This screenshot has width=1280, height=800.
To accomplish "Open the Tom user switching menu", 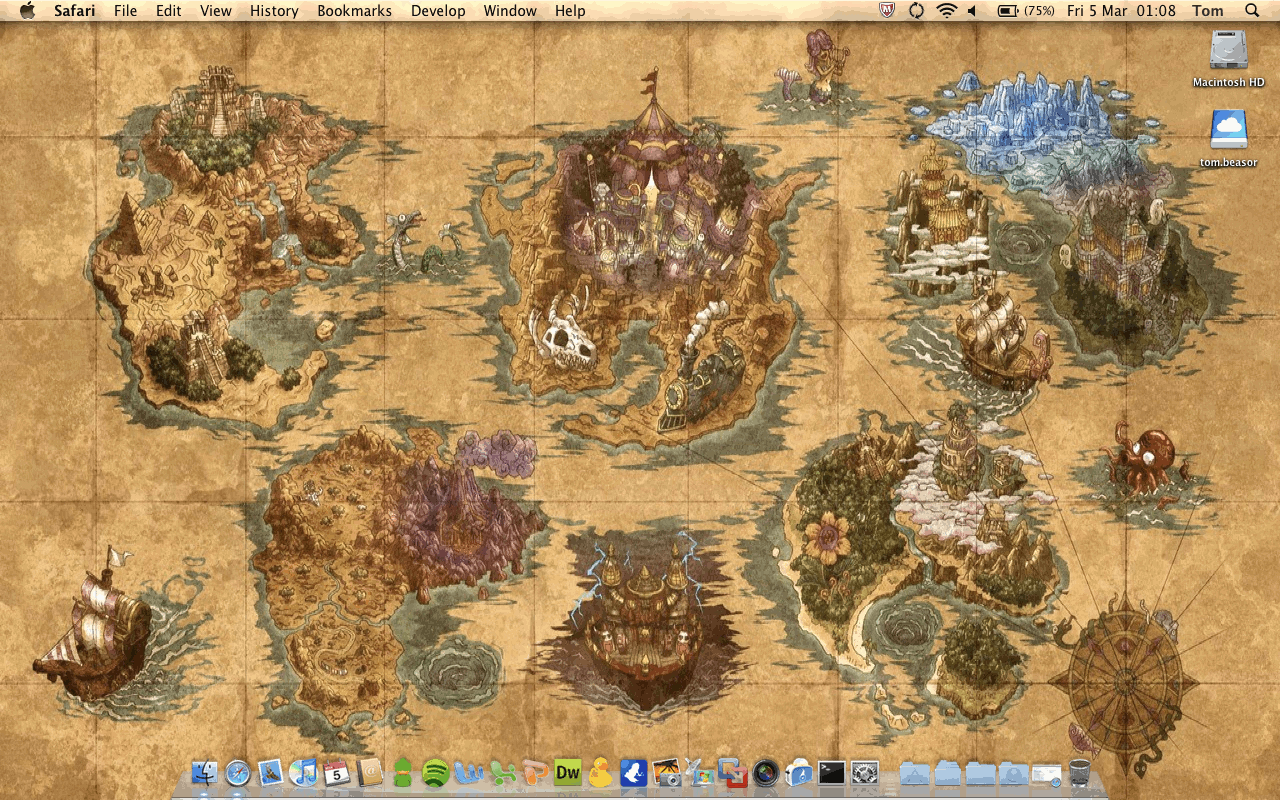I will coord(1208,11).
